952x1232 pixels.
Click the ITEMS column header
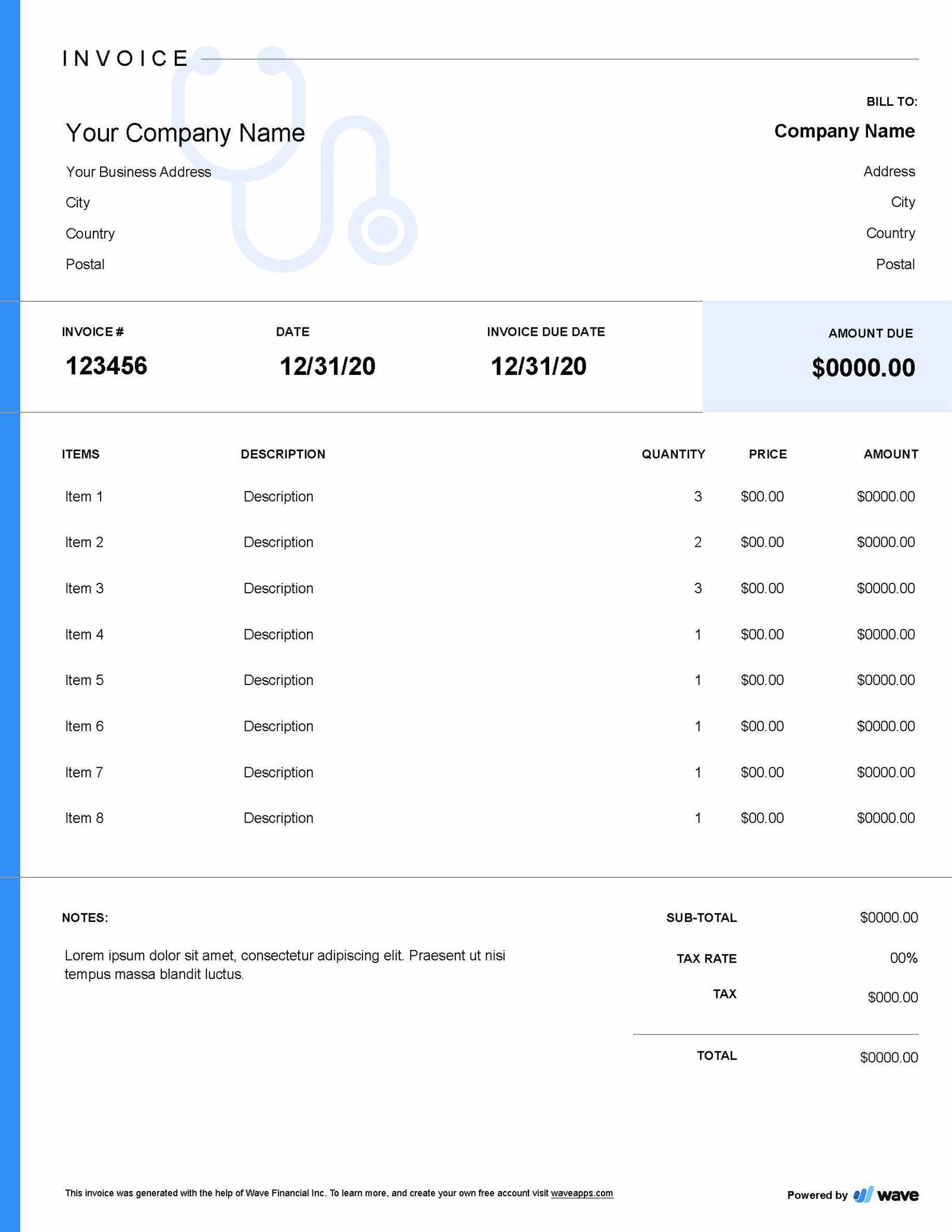tap(80, 454)
